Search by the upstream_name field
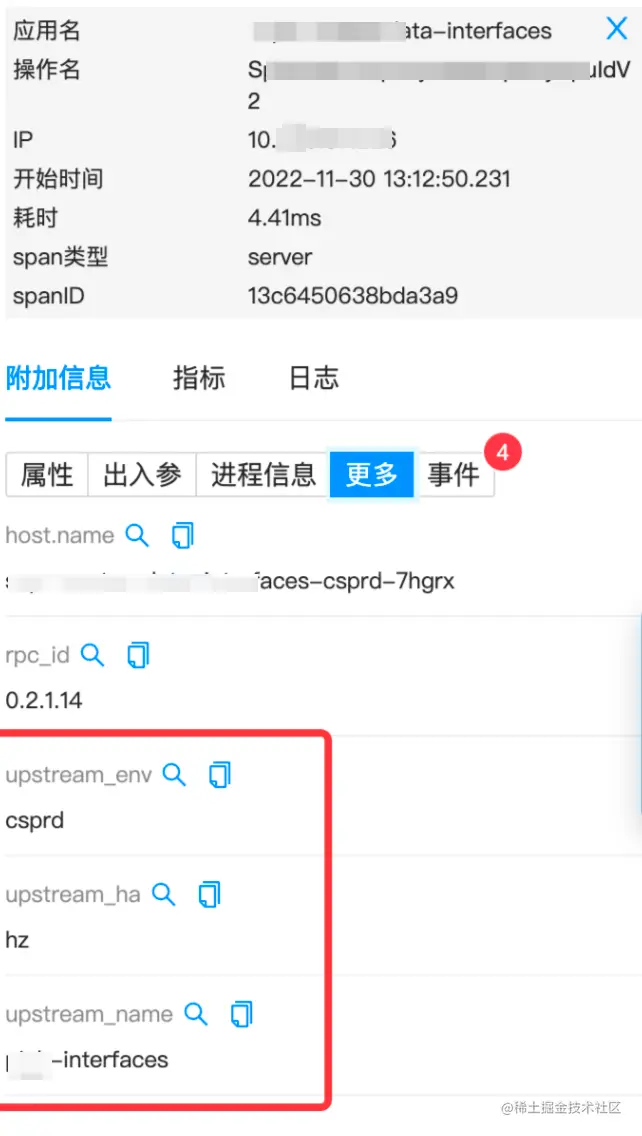Screen dimensions: 642x1136 tap(196, 1014)
